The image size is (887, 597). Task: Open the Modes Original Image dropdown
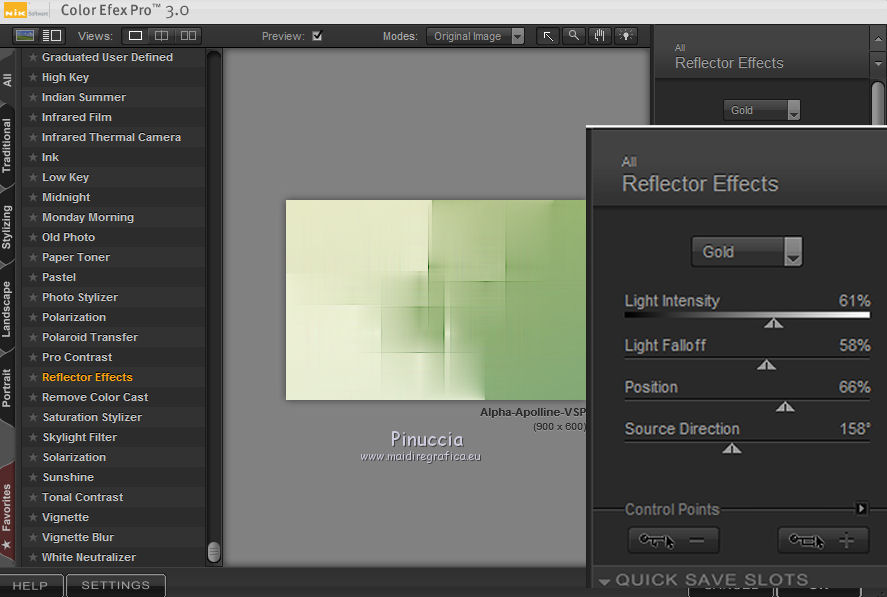(475, 36)
